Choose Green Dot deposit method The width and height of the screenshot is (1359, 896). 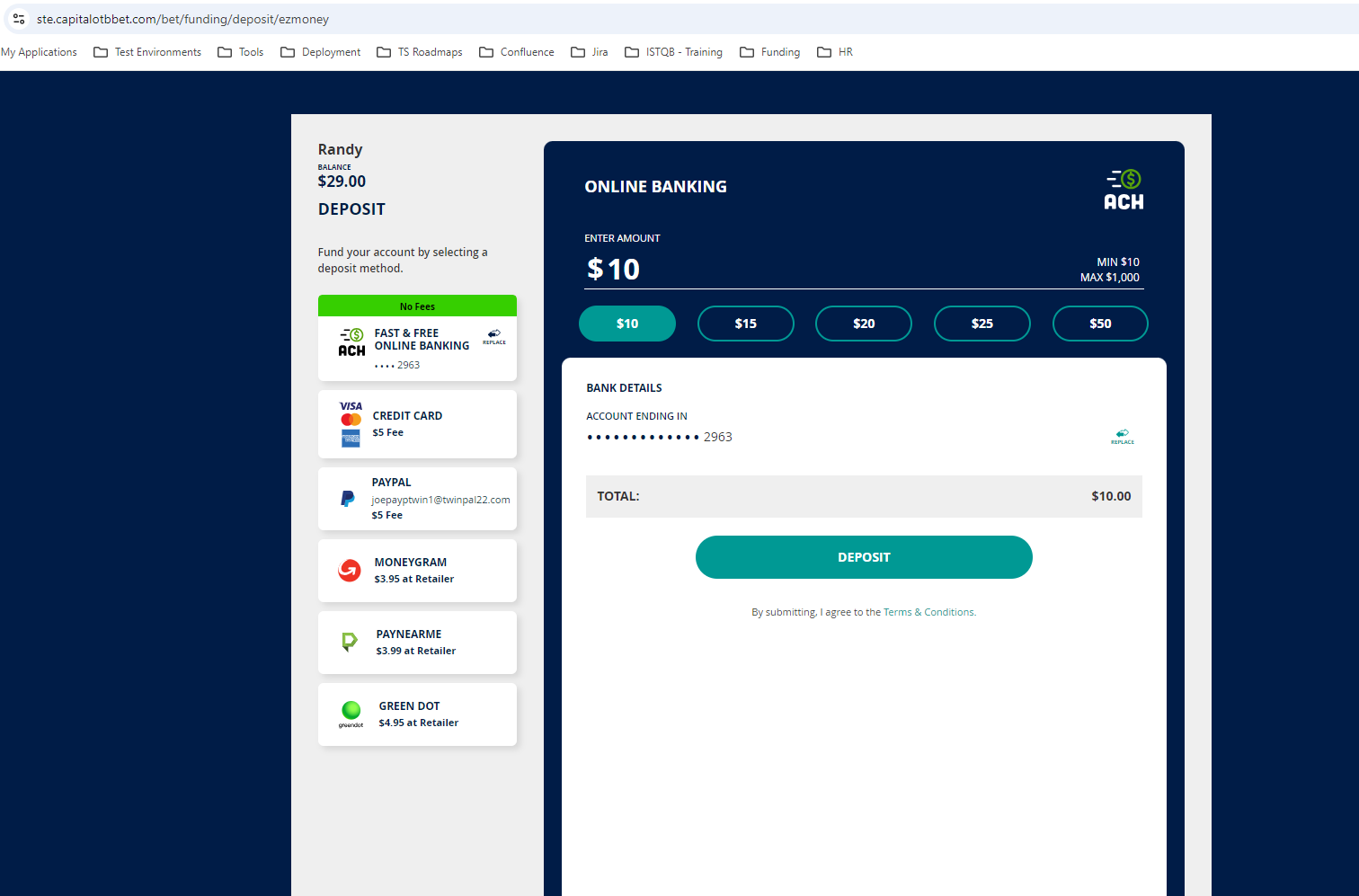tap(417, 714)
